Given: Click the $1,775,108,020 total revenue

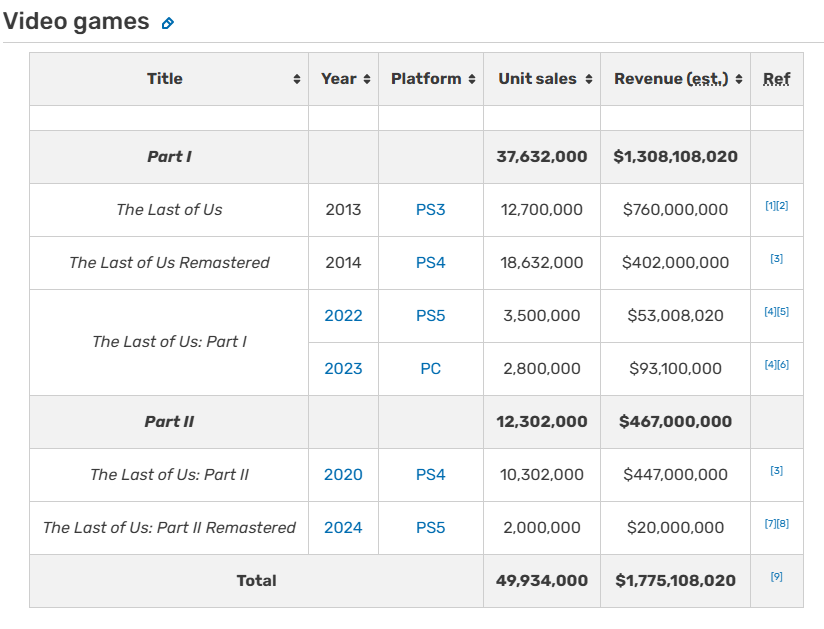Looking at the screenshot, I should coord(675,581).
